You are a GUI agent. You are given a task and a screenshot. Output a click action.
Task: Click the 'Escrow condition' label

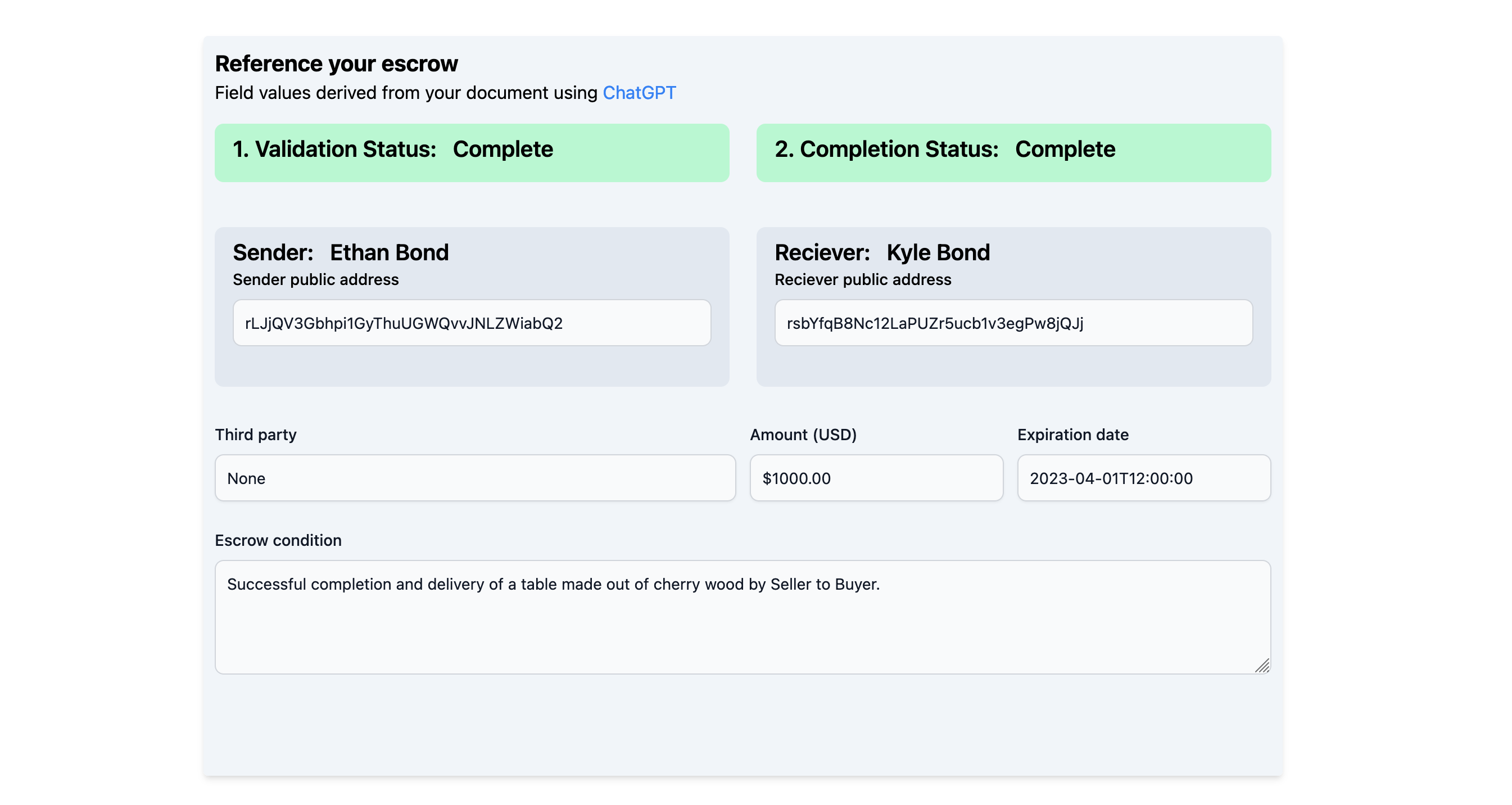point(278,540)
